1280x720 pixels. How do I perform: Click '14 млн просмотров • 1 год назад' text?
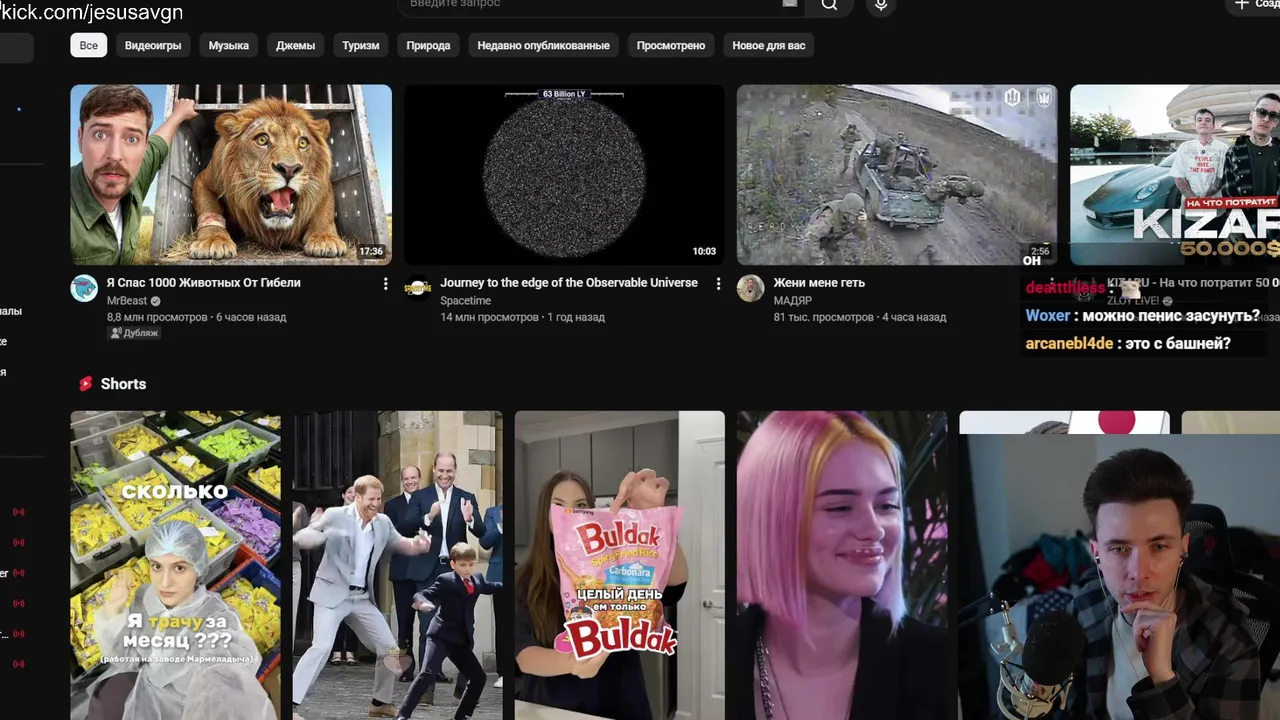[522, 317]
